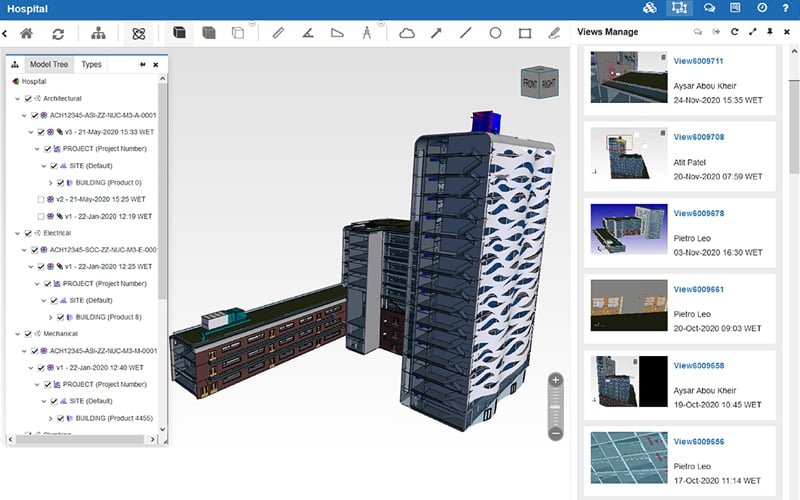Pin the Views Manage panel
This screenshot has width=800, height=500.
click(770, 32)
